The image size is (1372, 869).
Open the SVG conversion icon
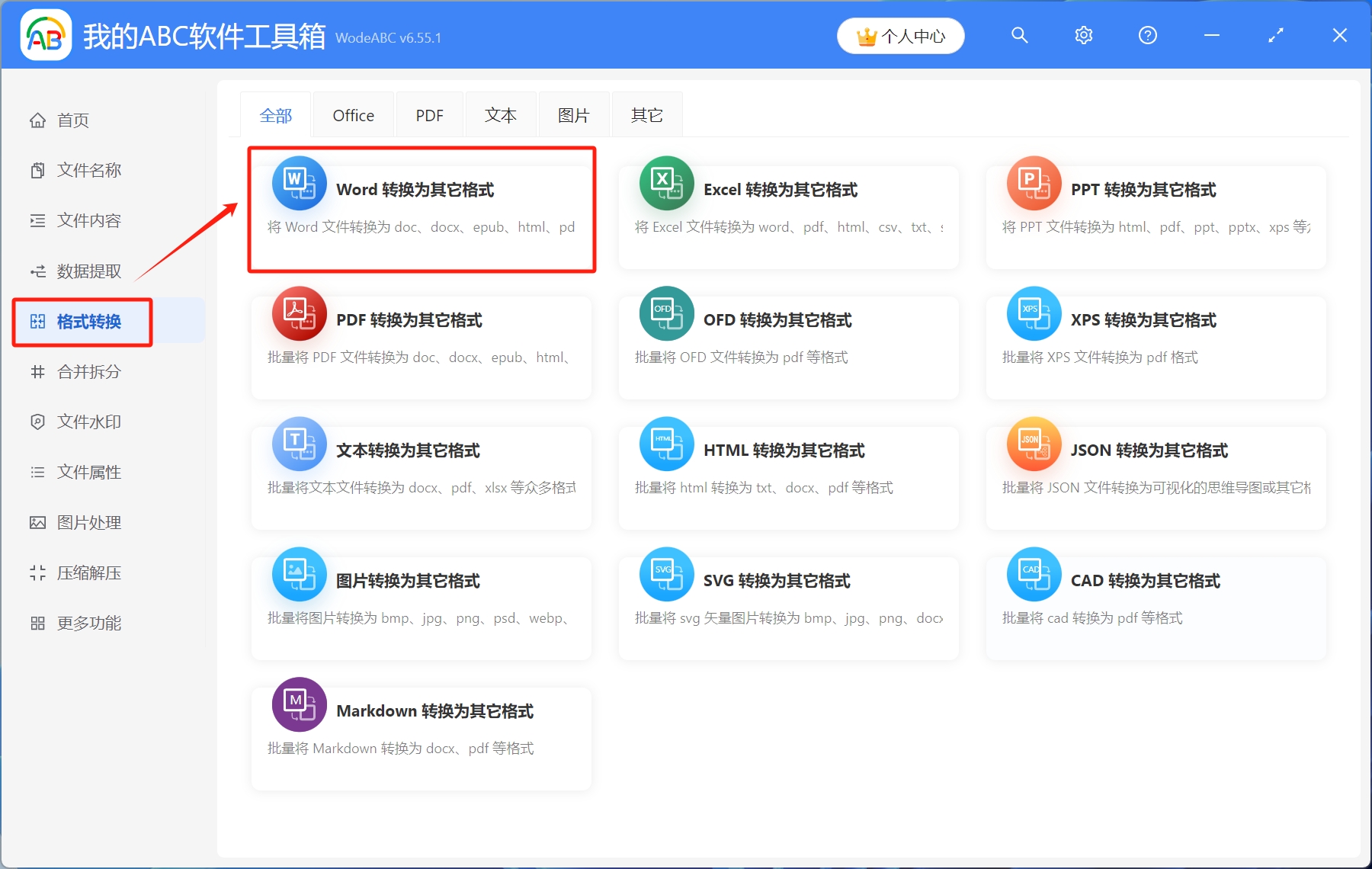point(666,575)
